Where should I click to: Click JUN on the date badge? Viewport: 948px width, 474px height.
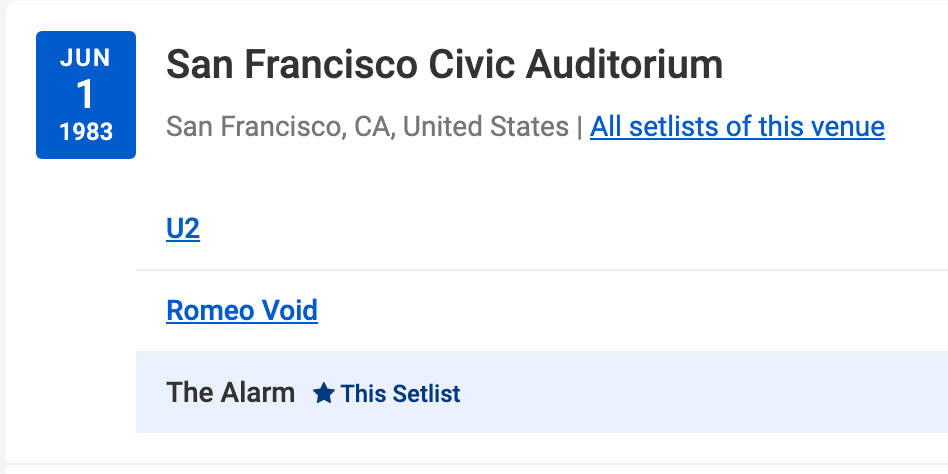86,58
